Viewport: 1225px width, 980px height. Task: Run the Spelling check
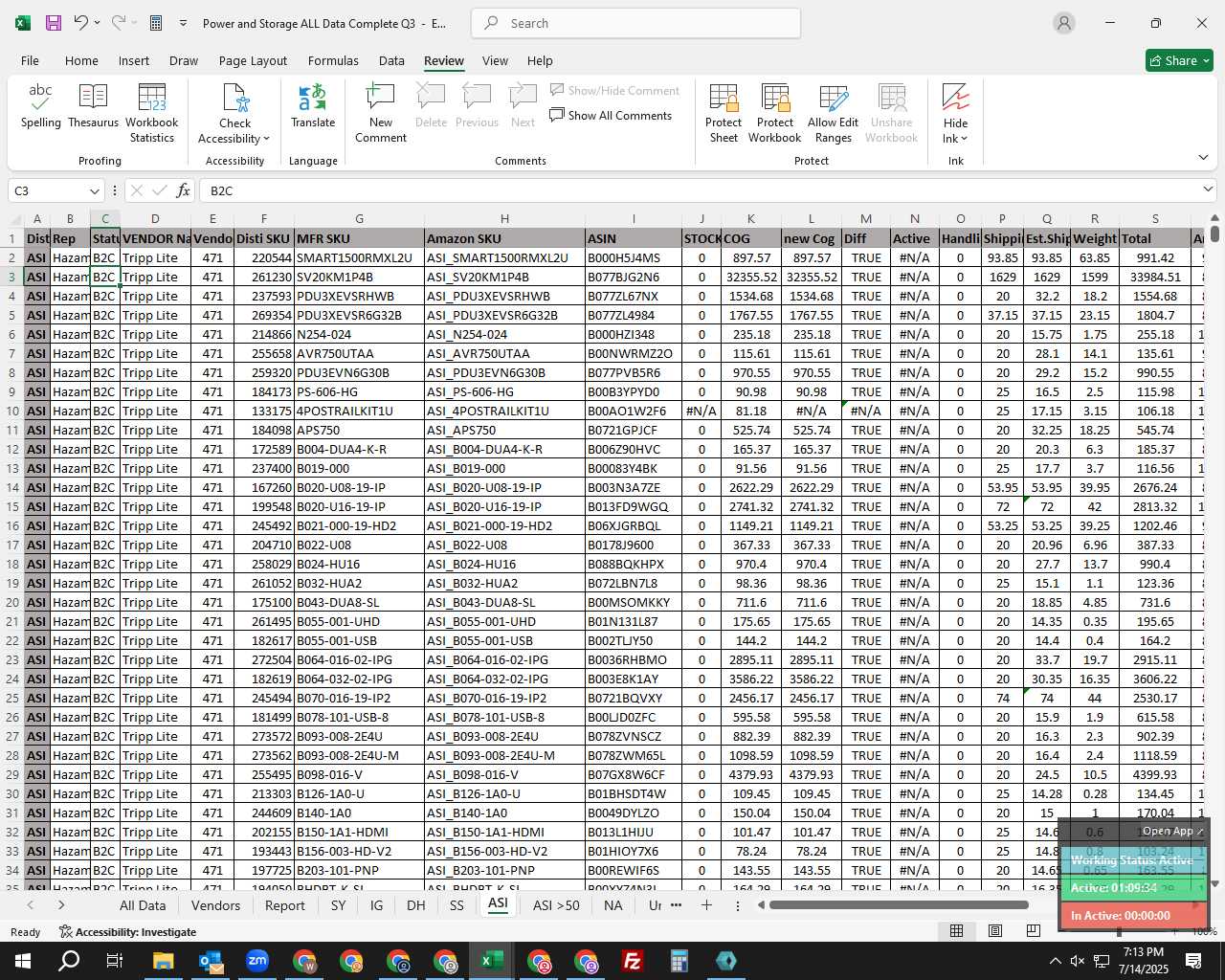41,106
